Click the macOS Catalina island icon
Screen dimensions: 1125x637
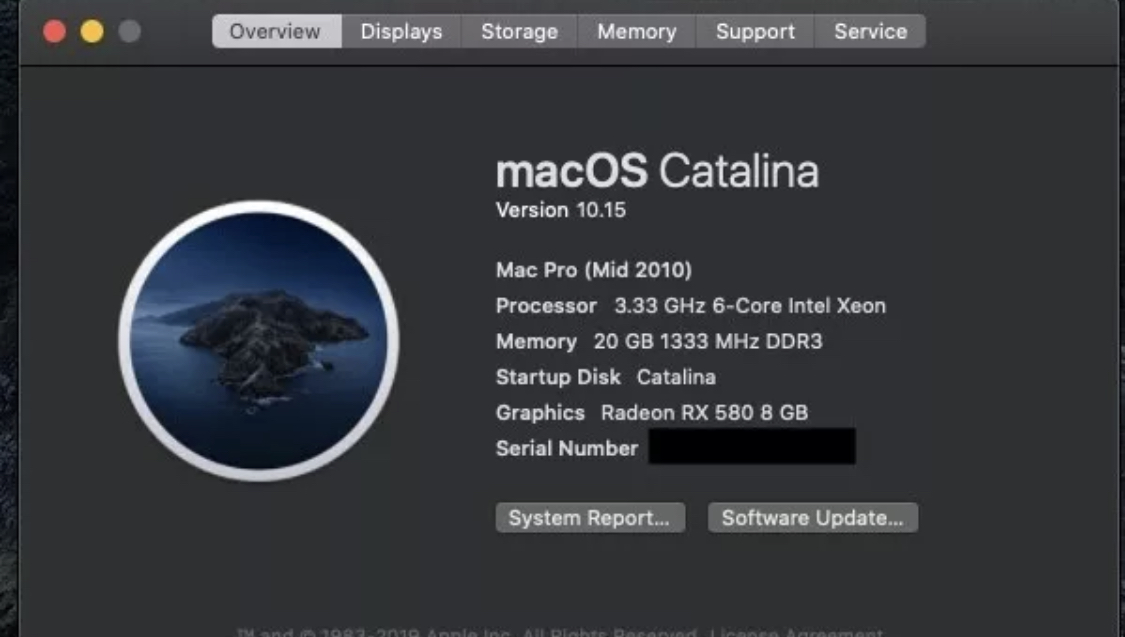(x=259, y=341)
